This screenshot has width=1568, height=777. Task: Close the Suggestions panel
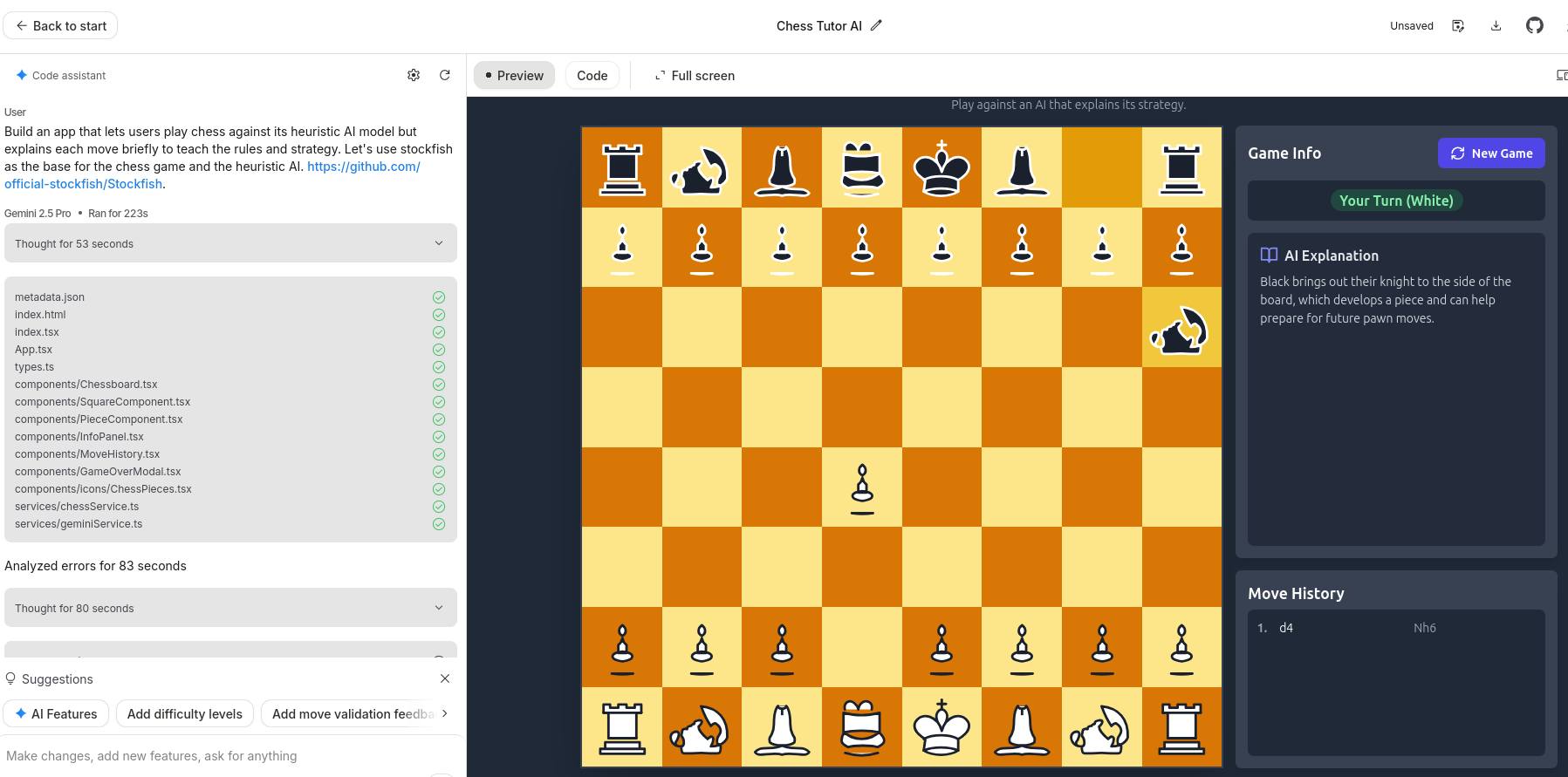point(445,678)
